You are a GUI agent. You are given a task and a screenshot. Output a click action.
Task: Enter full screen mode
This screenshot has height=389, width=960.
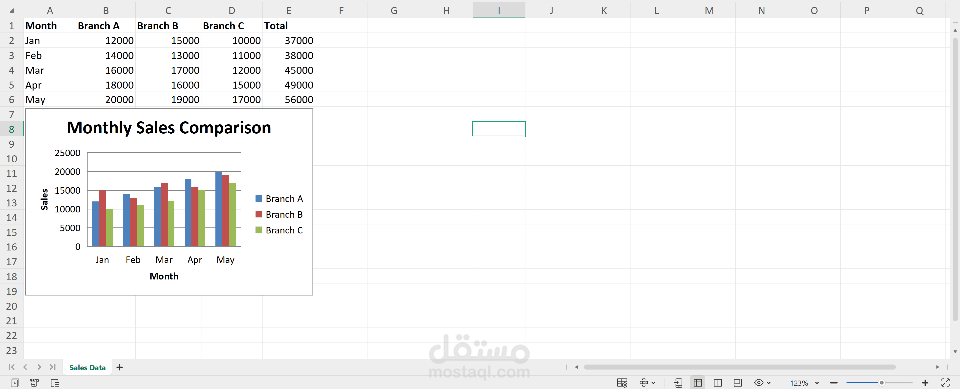click(946, 383)
